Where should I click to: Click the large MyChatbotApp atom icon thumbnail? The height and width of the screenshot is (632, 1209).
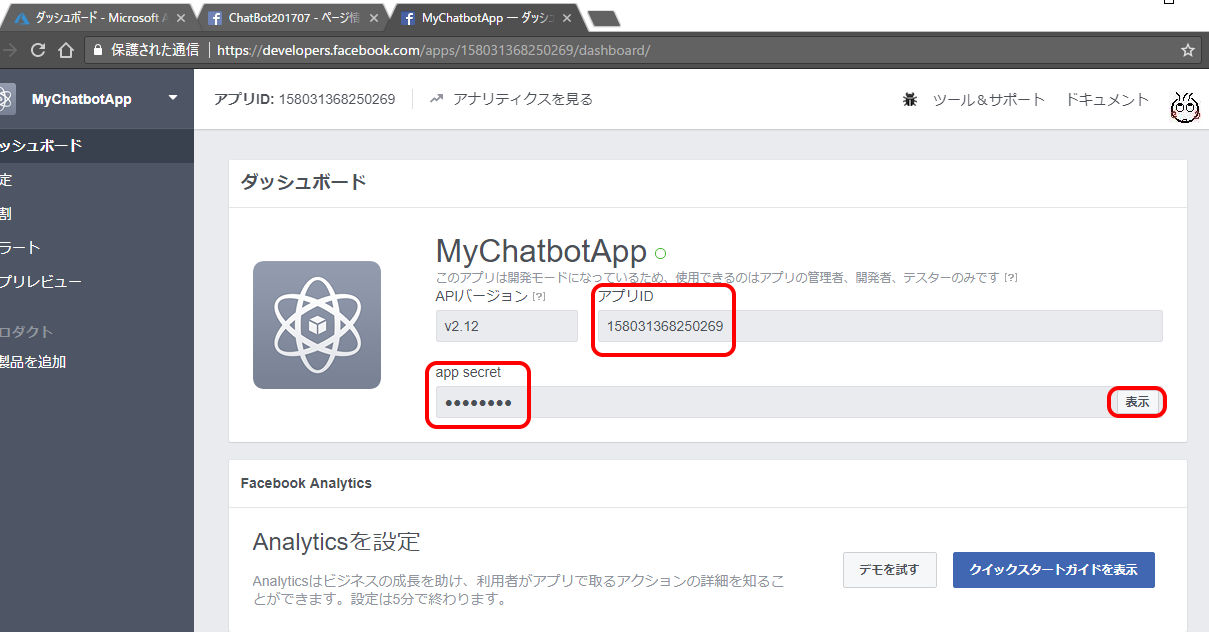317,325
